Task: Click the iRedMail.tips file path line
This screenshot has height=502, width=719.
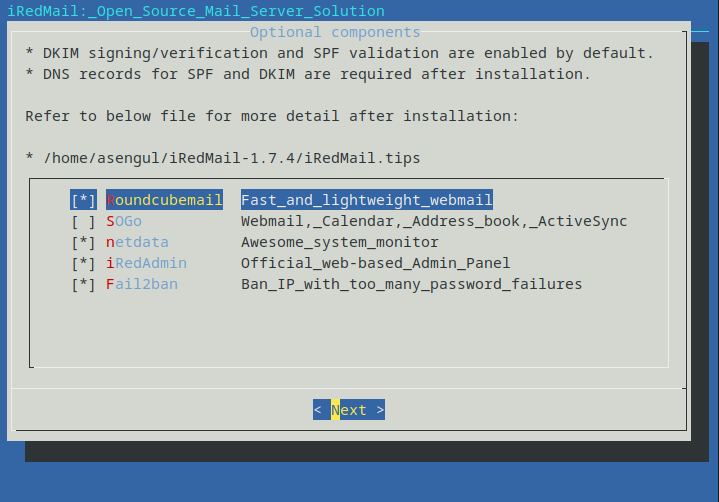Action: coord(223,158)
